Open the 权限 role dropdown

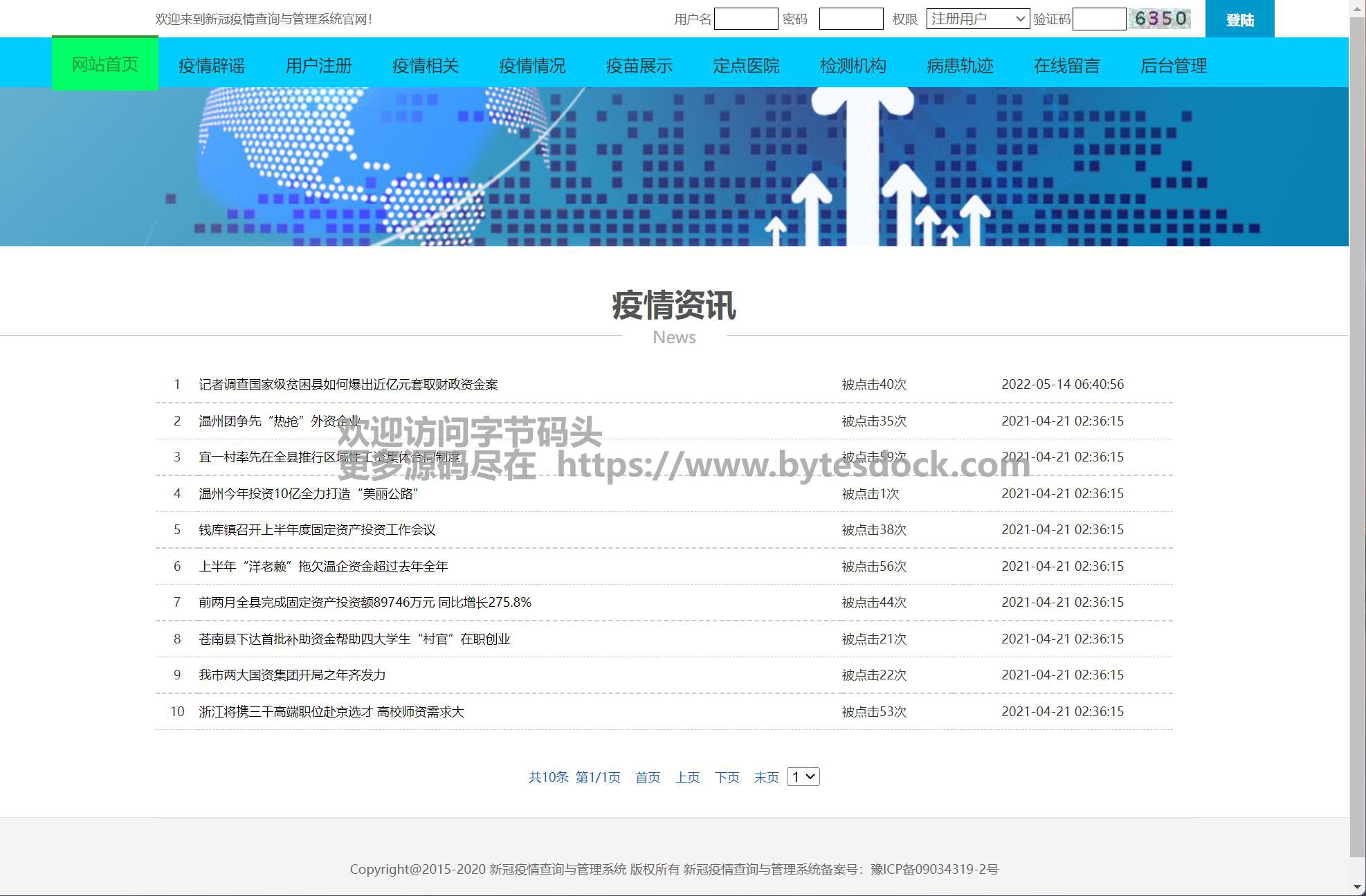pos(977,19)
